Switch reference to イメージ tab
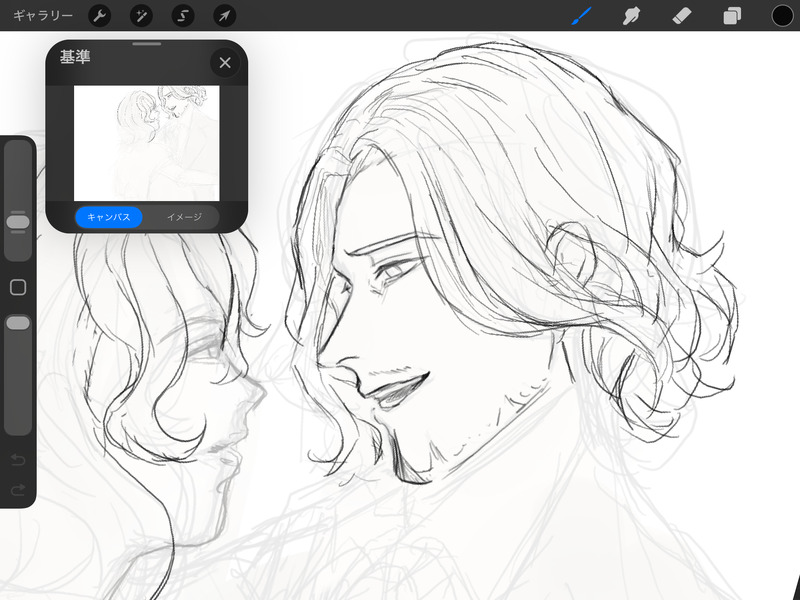This screenshot has width=800, height=600. point(184,217)
